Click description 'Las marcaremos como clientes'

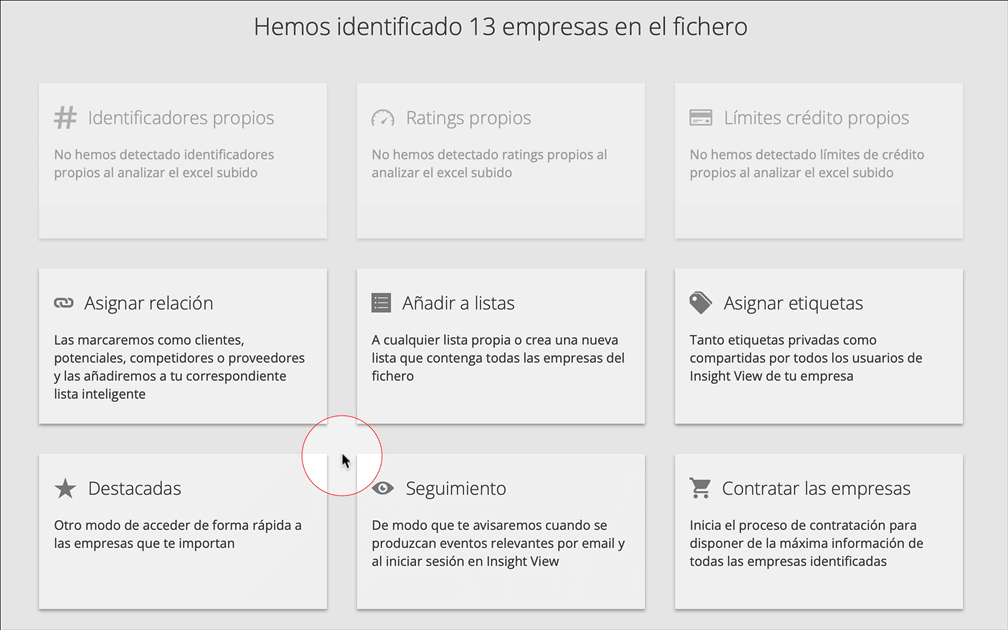179,367
